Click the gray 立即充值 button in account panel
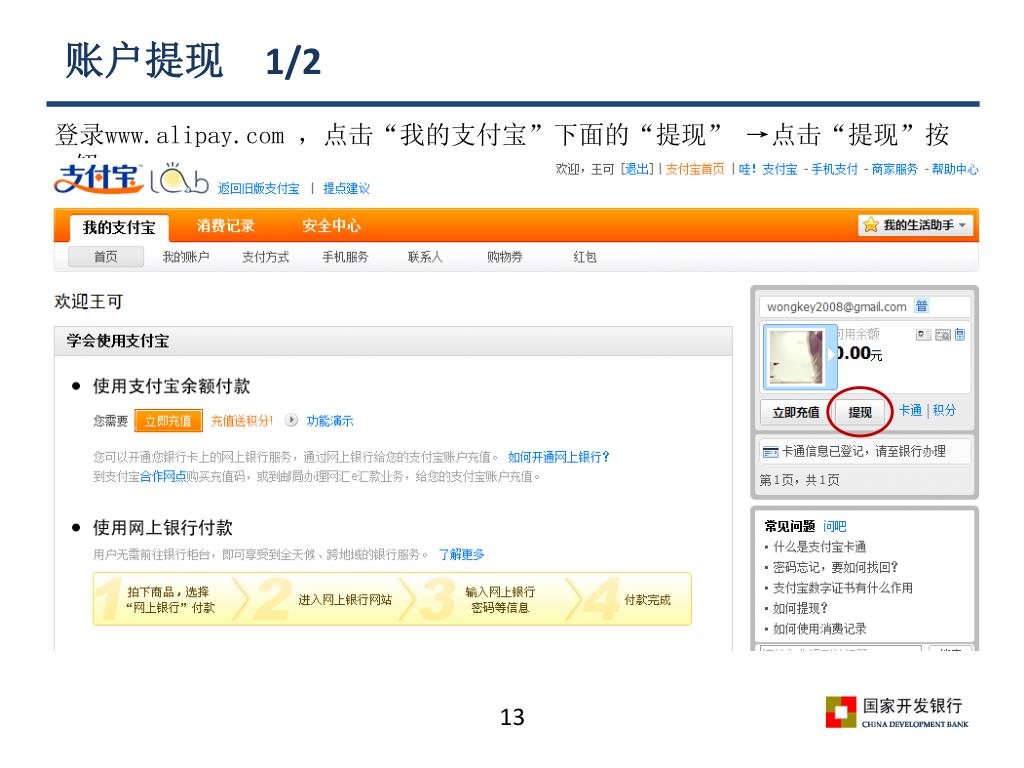This screenshot has height=768, width=1024. (x=795, y=413)
